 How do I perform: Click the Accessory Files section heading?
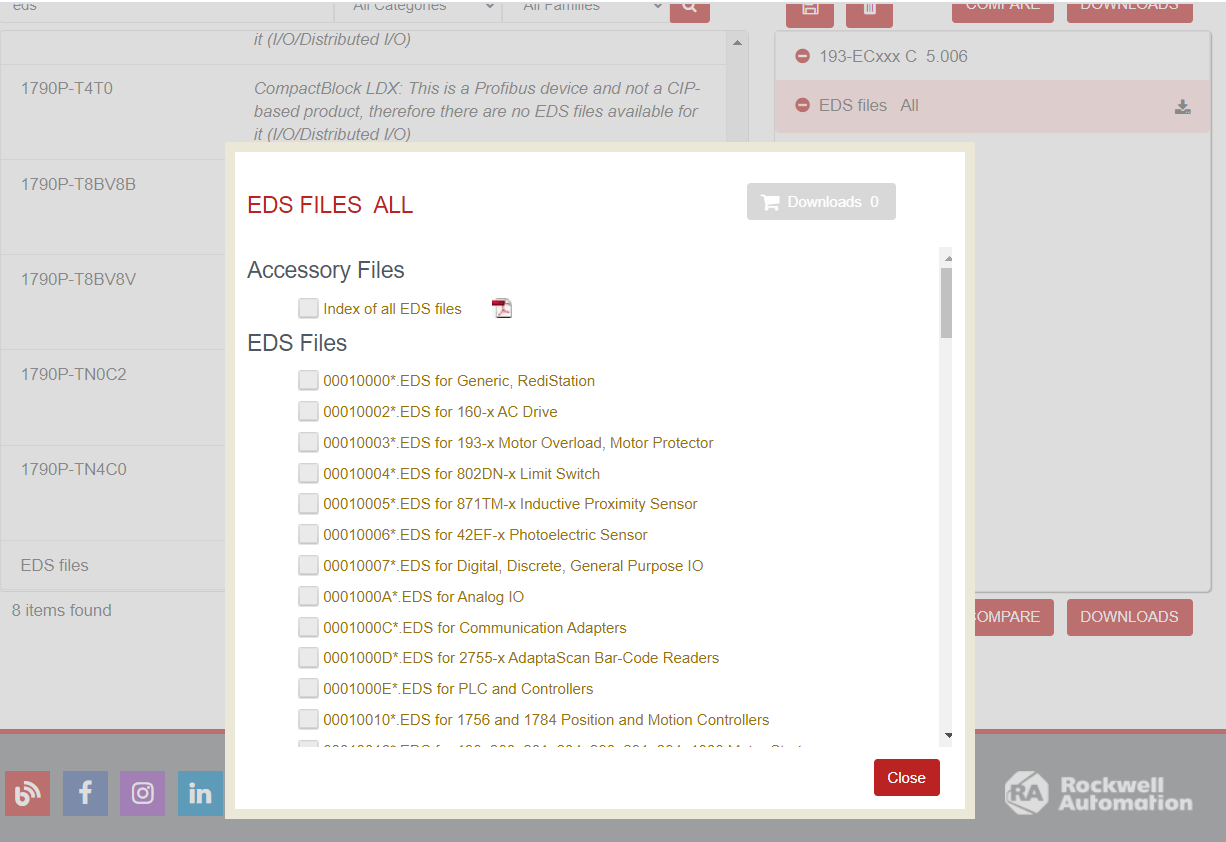(x=326, y=270)
